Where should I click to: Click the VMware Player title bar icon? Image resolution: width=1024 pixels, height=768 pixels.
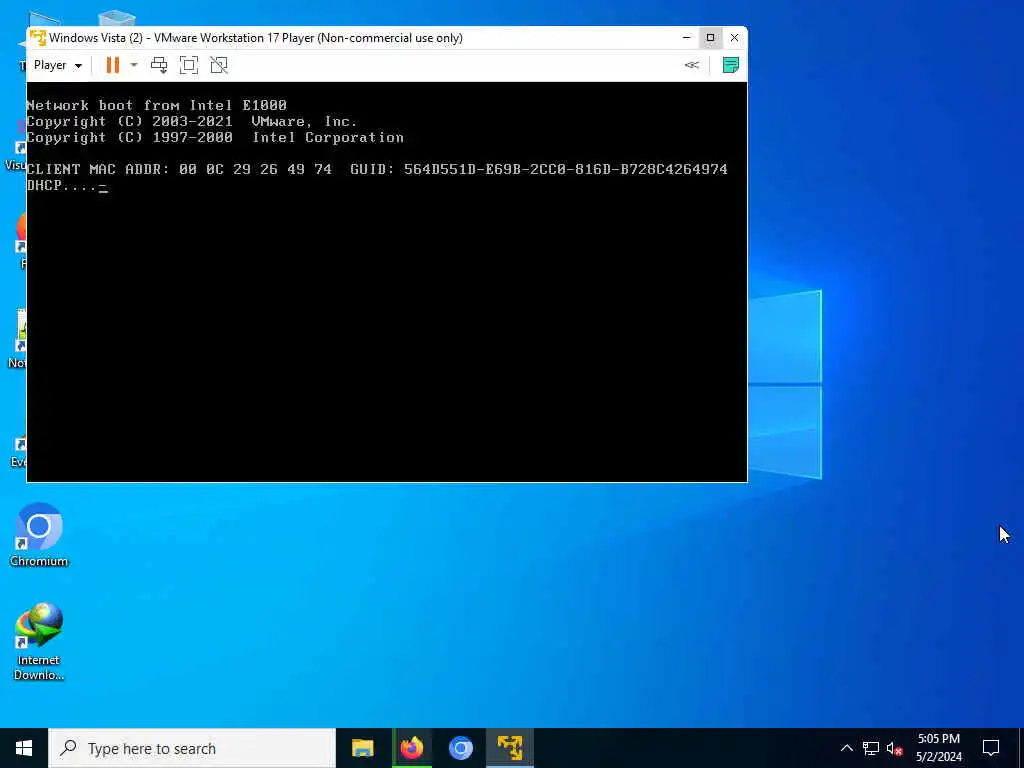click(x=38, y=38)
